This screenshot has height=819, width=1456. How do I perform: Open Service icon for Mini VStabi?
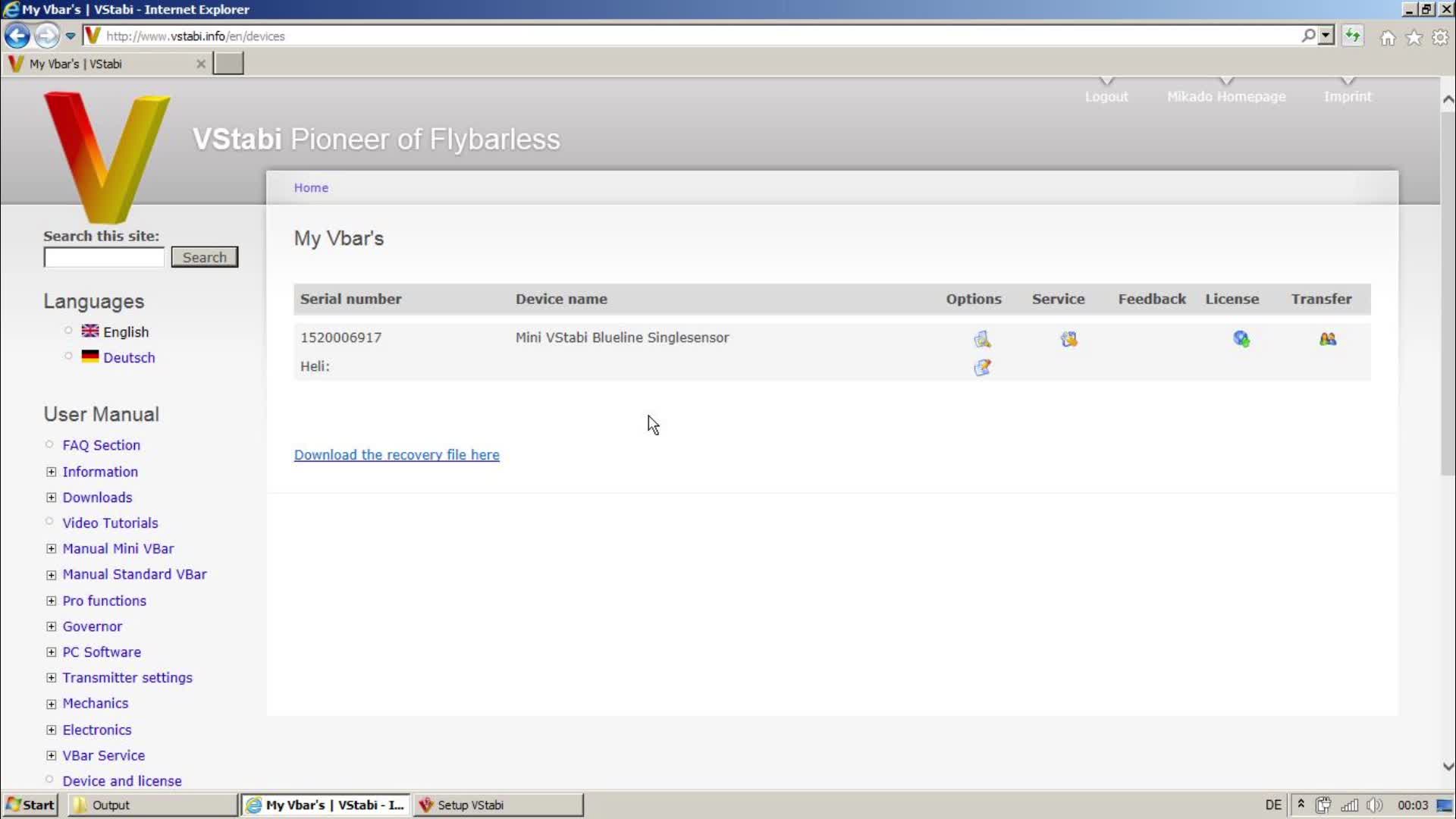(1068, 339)
